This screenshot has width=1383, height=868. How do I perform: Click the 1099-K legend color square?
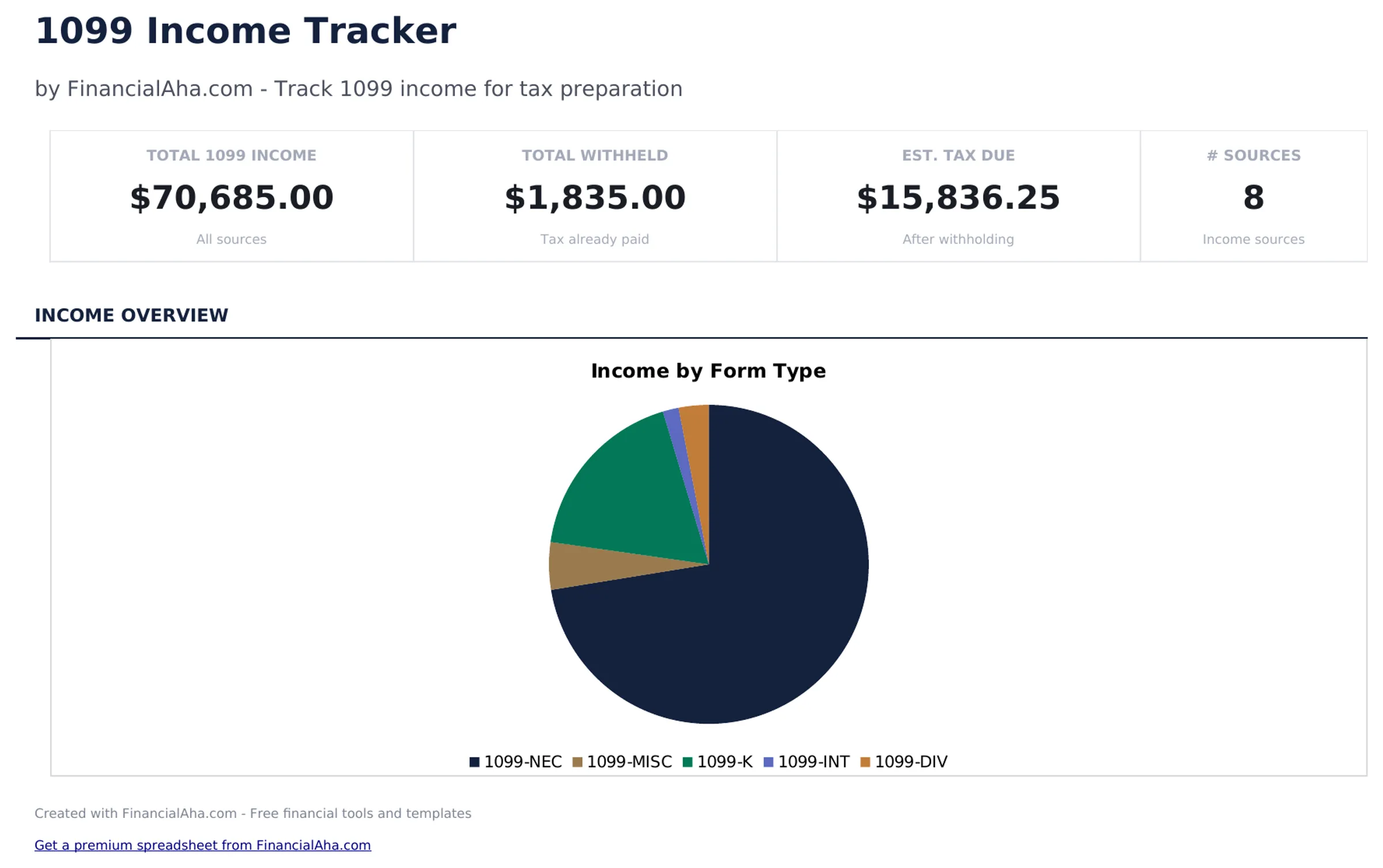pos(687,761)
